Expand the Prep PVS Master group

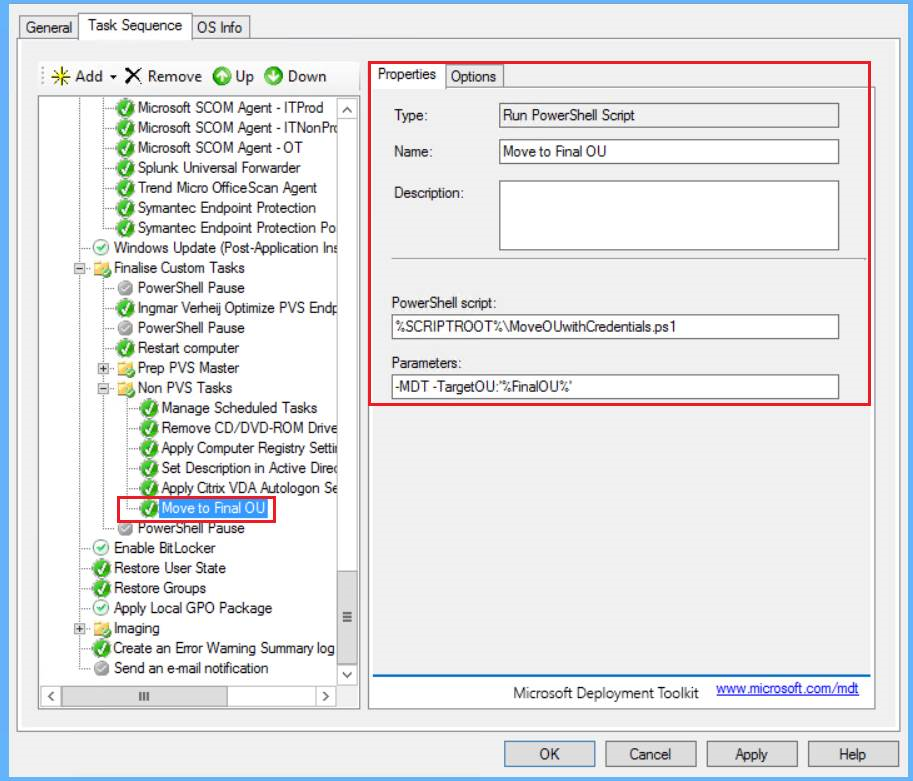(102, 368)
